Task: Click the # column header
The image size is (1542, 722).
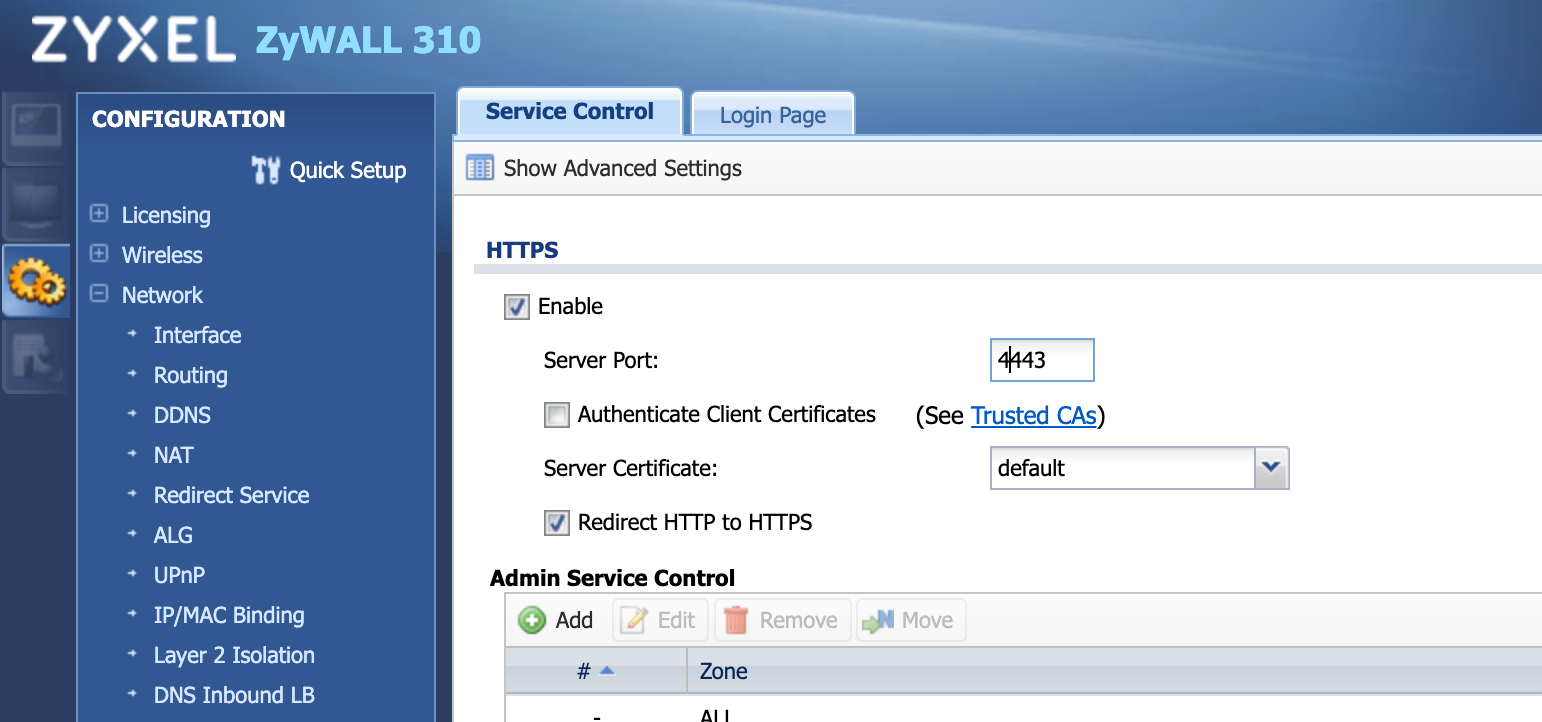Action: 595,671
